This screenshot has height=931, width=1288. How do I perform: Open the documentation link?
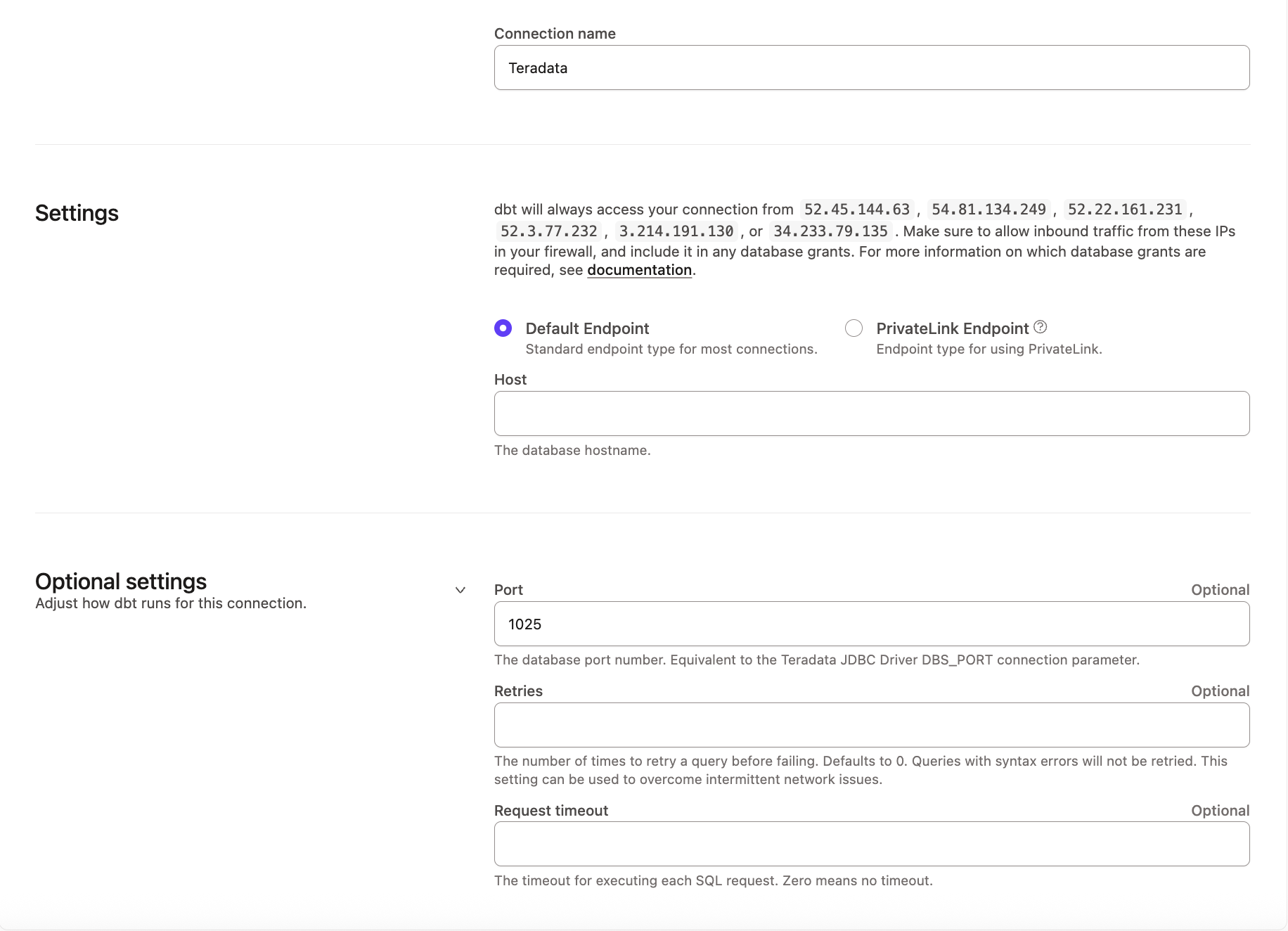pos(638,269)
